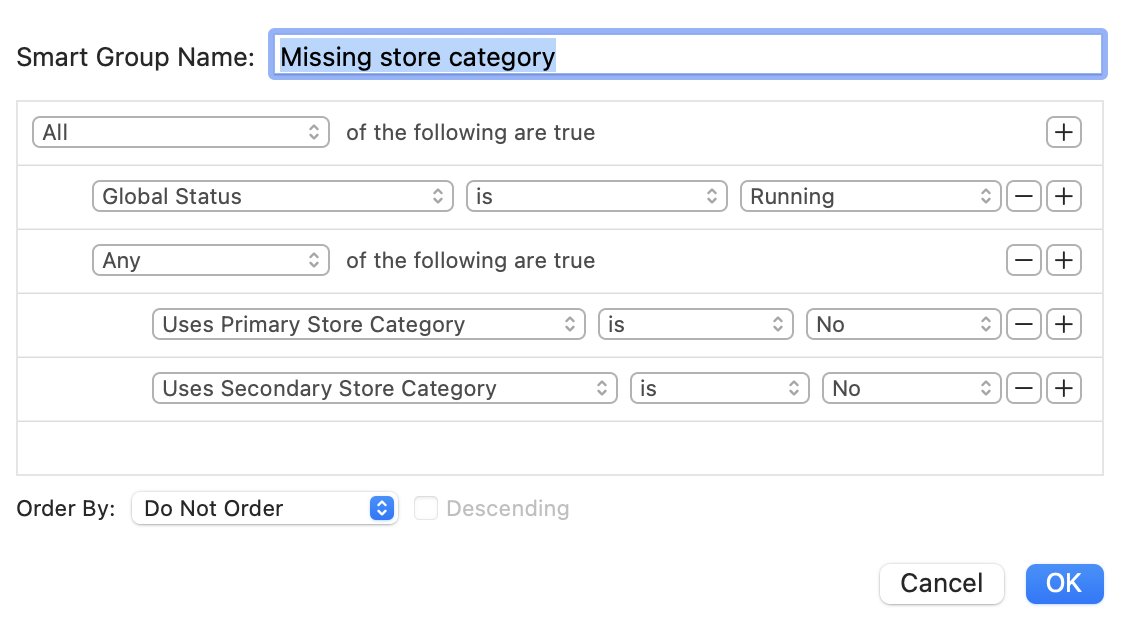Add a rule using the top row plus icon

click(x=1063, y=132)
